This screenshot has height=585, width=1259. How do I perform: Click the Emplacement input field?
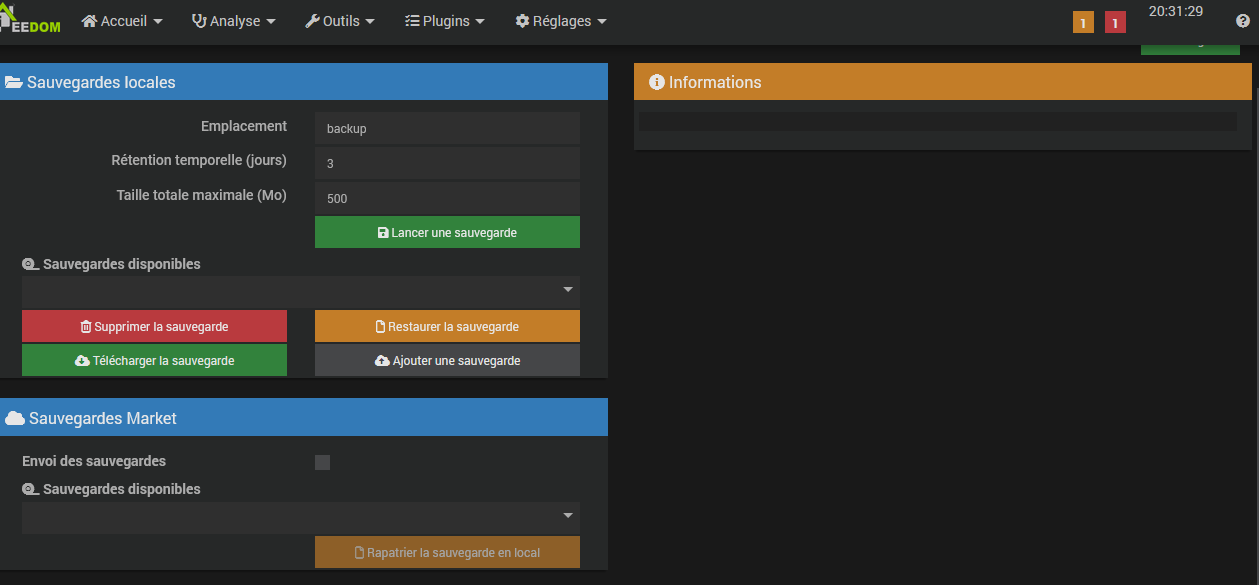pyautogui.click(x=447, y=128)
